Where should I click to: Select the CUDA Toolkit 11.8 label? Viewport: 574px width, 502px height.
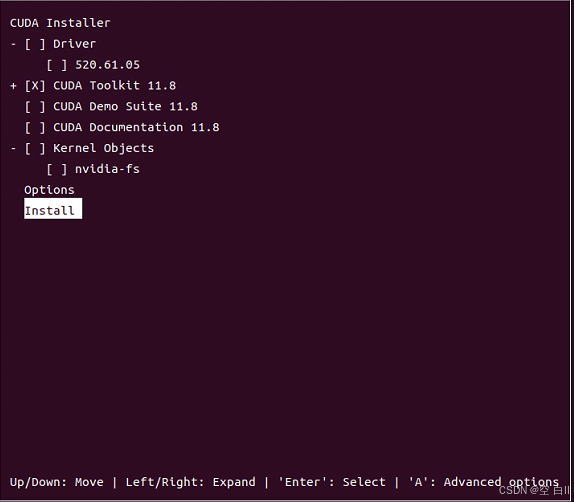tap(115, 86)
